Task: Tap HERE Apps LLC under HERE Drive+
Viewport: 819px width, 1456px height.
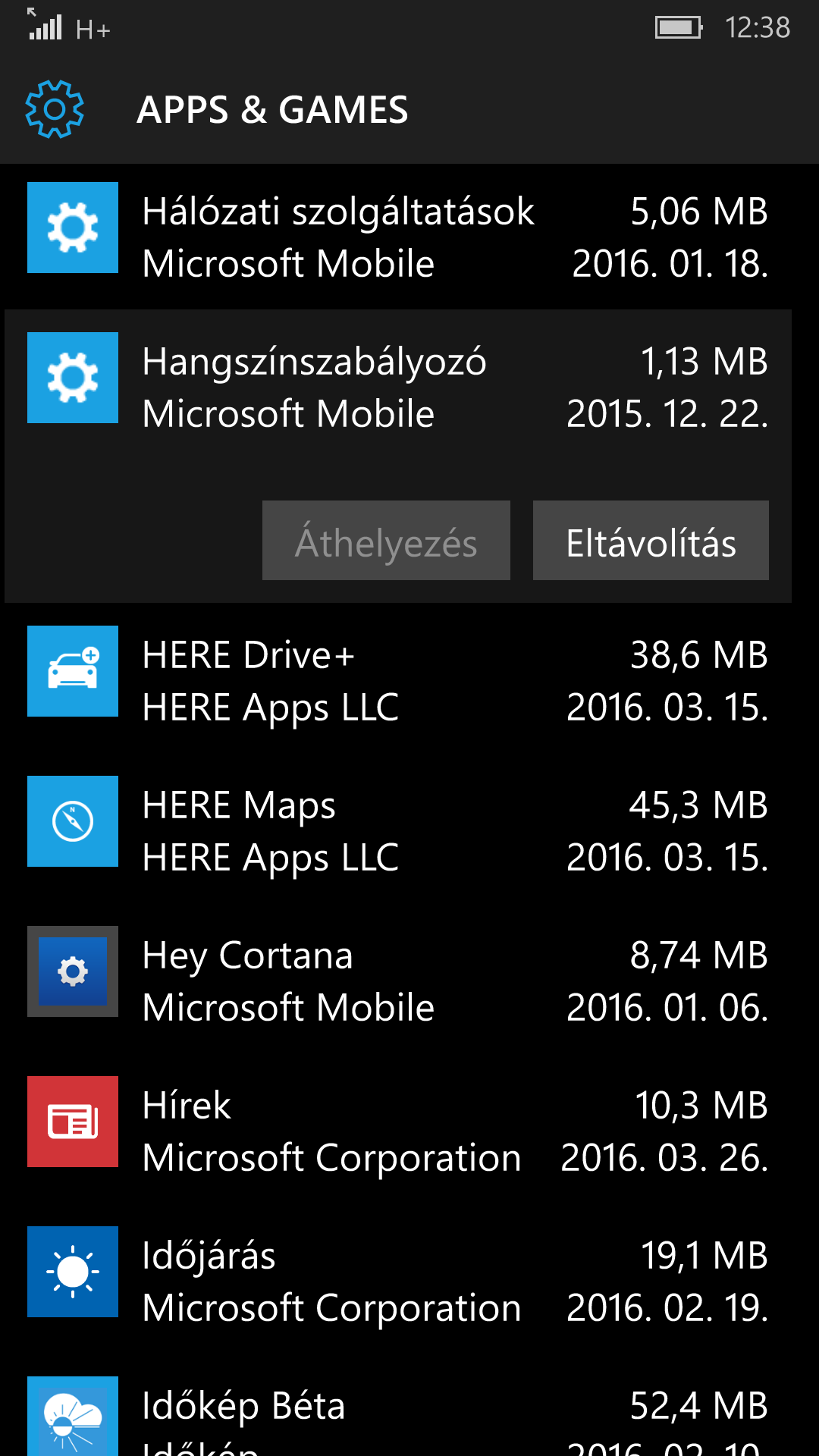Action: pos(271,708)
